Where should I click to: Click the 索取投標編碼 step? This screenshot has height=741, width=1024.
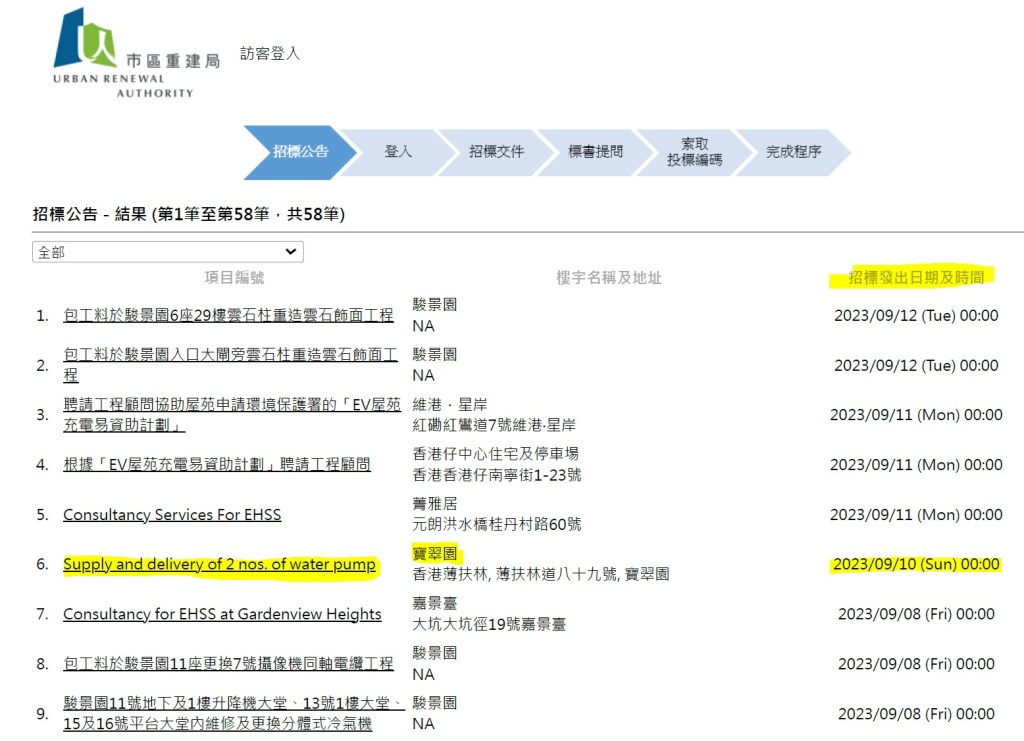pos(694,152)
